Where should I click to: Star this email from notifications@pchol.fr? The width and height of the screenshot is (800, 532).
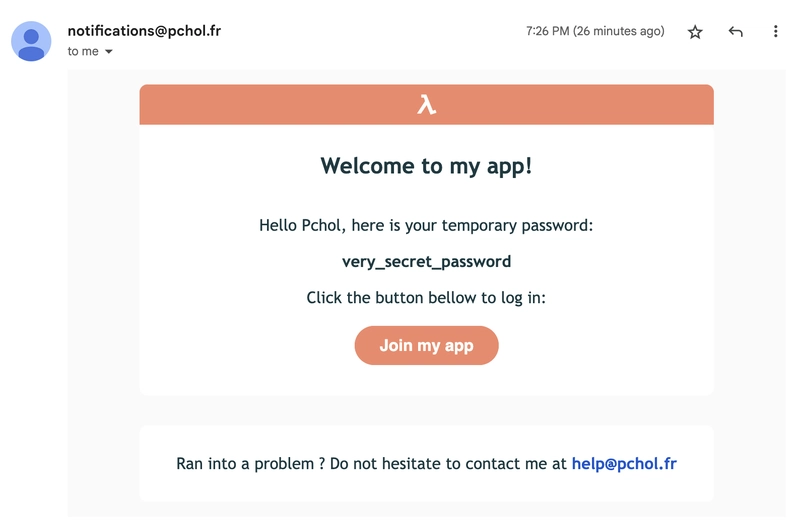click(x=695, y=32)
